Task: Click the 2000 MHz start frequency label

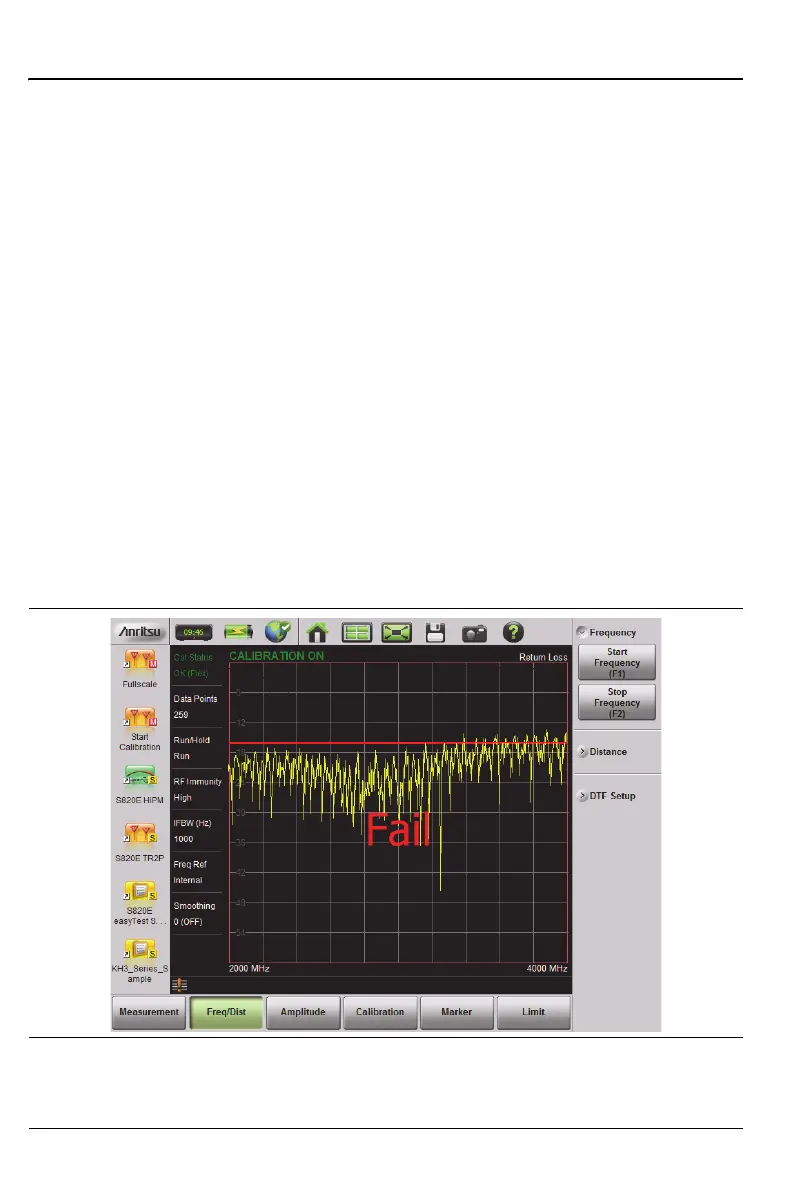Action: pyautogui.click(x=249, y=969)
